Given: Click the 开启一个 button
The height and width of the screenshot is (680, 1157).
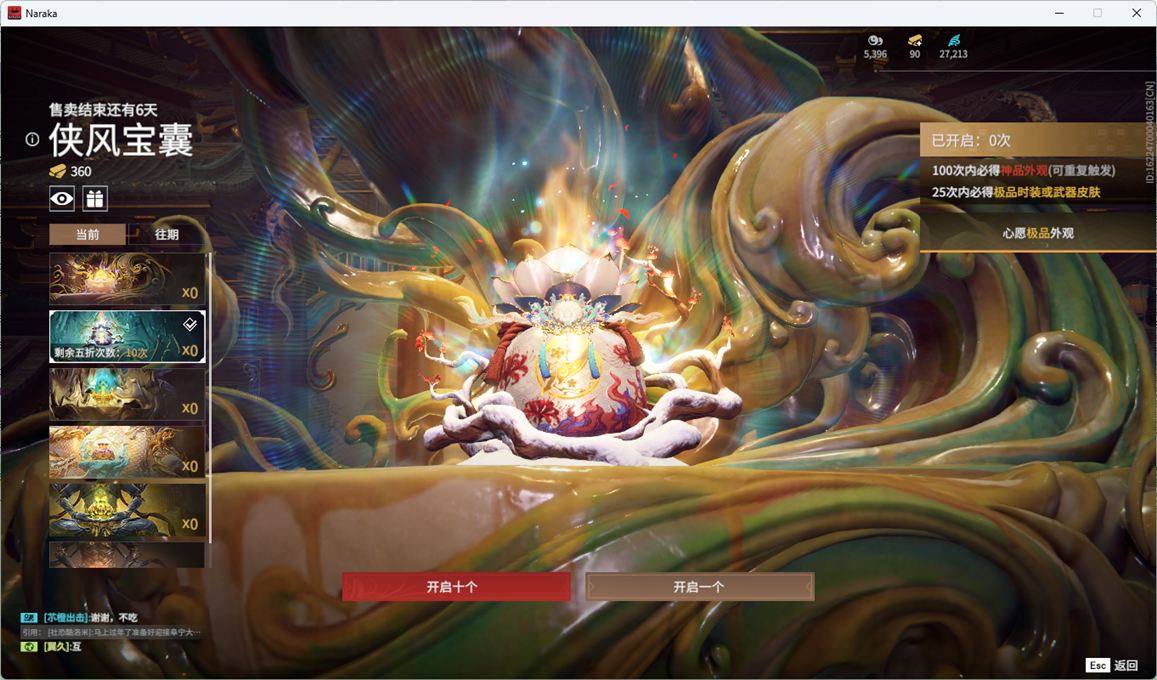Looking at the screenshot, I should tap(700, 587).
